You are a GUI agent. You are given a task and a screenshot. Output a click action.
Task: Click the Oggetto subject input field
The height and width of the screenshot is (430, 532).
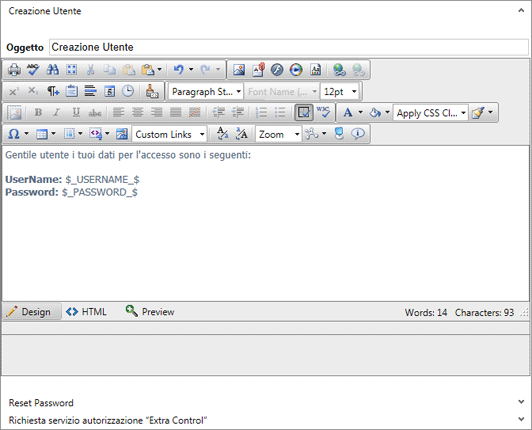(289, 47)
